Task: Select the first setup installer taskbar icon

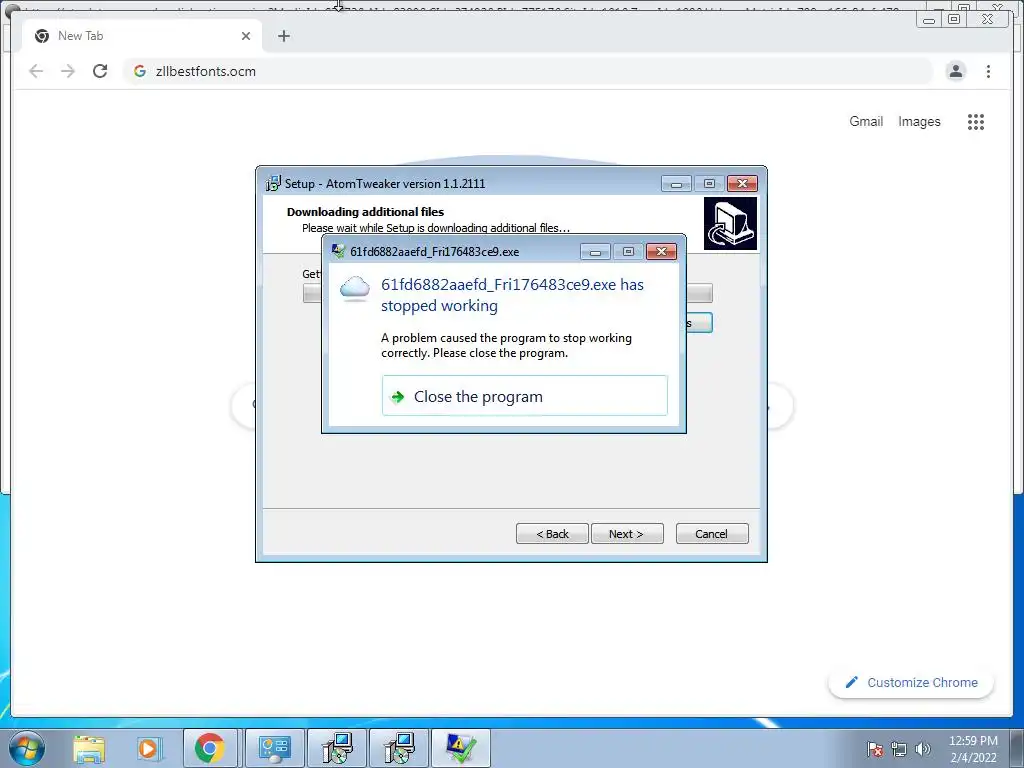Action: tap(337, 748)
